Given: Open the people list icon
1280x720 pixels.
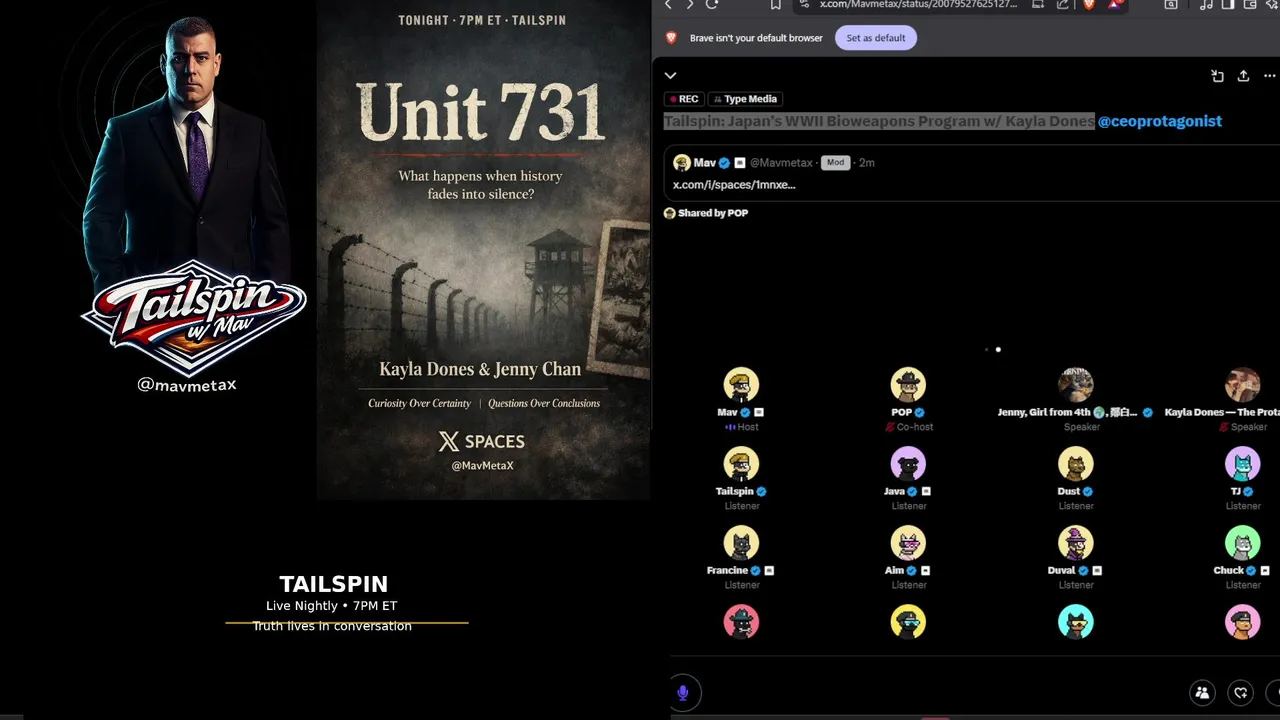Looking at the screenshot, I should tap(1202, 692).
